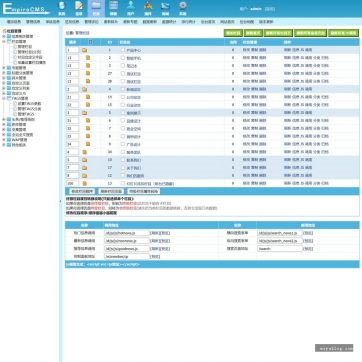
Task: Click the green 增加栏目 button
Action: pos(233,33)
